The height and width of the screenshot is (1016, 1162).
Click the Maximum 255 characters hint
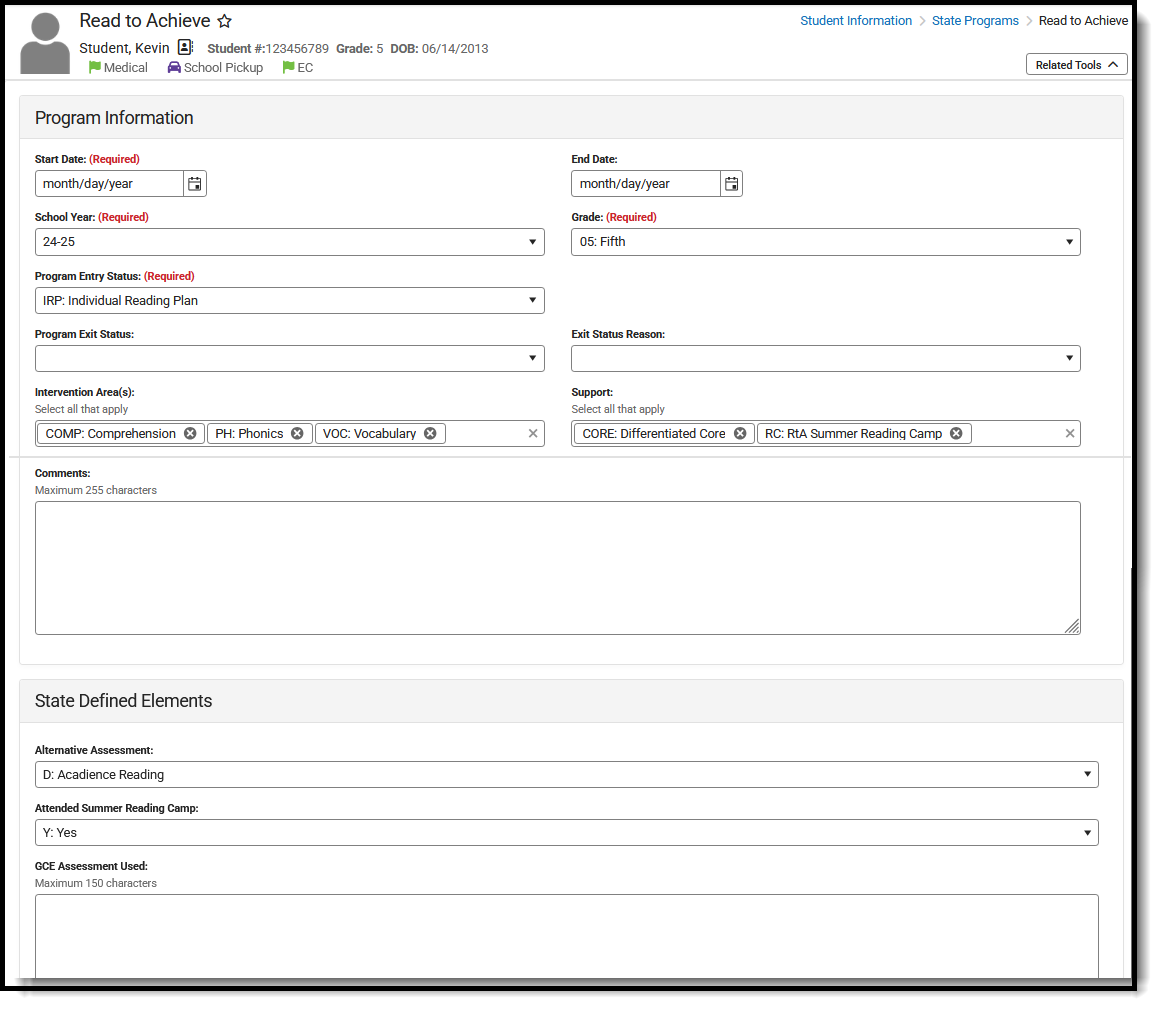point(96,491)
